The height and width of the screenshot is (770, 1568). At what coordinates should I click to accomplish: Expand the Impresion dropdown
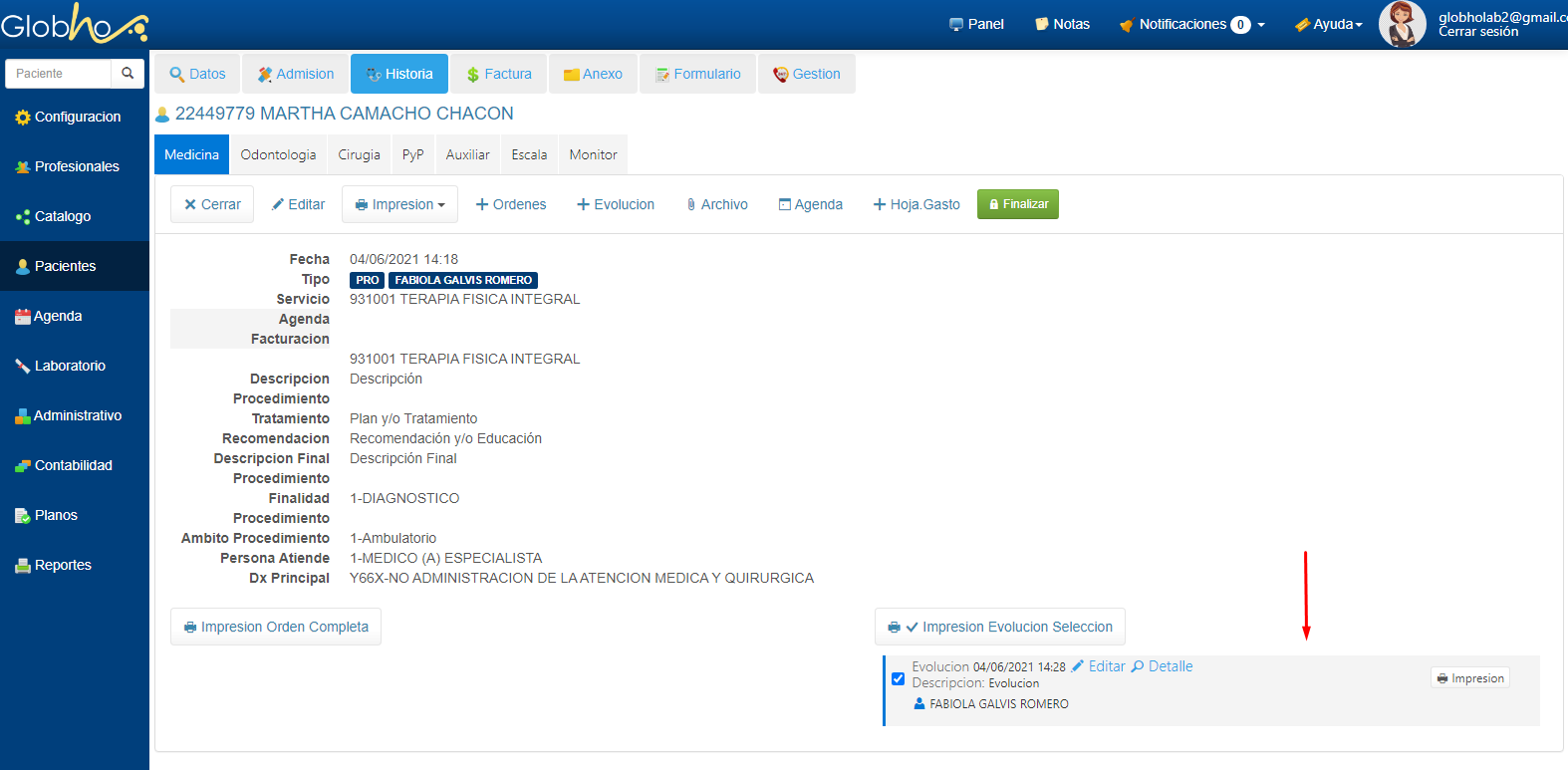click(x=399, y=204)
